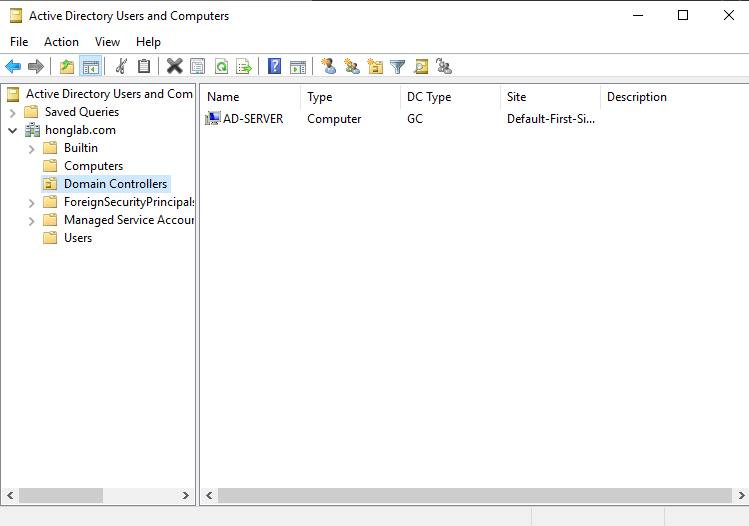Click the app icon in the title bar

[16, 16]
